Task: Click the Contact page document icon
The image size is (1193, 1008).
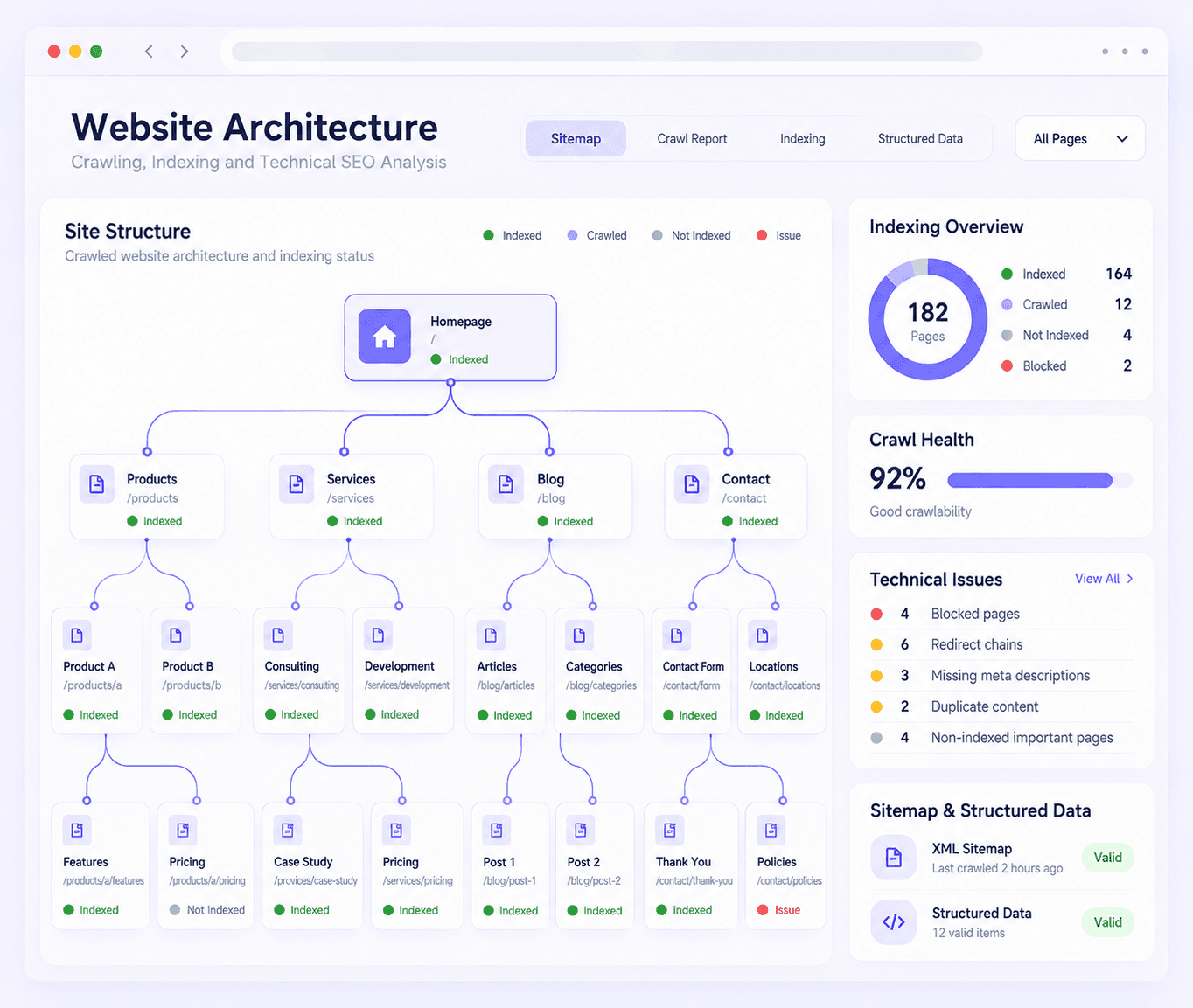Action: pyautogui.click(x=692, y=484)
